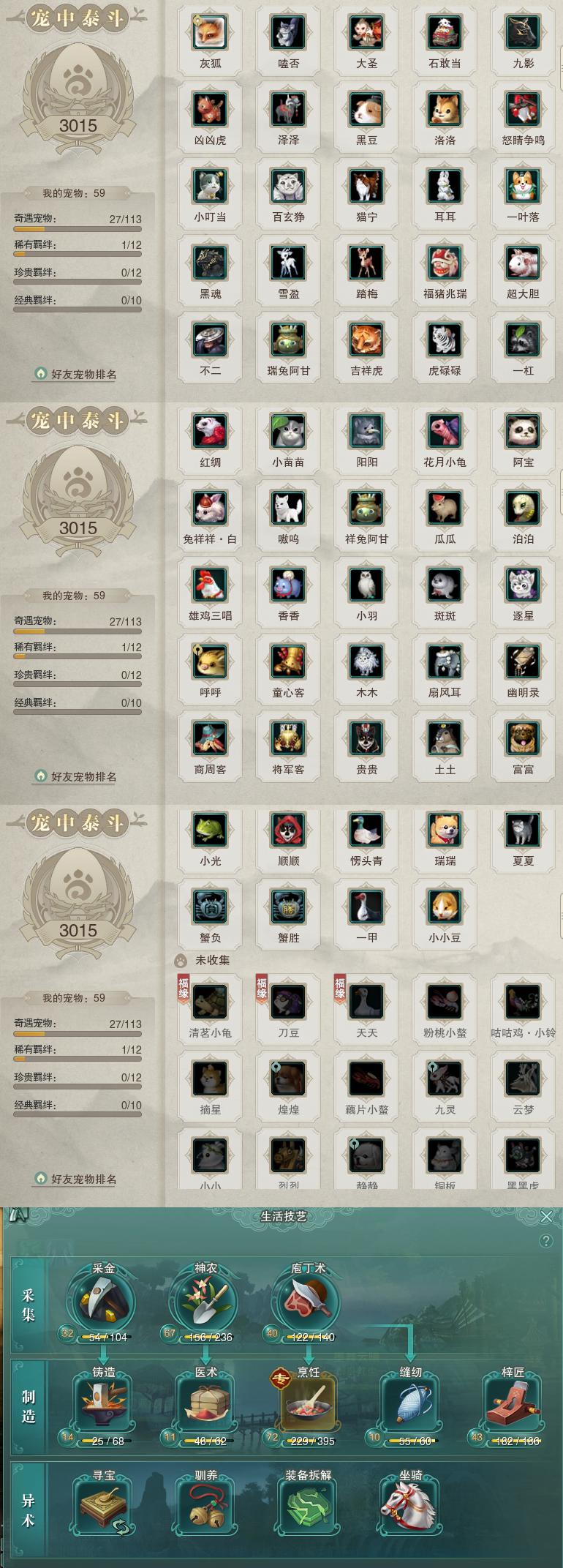Open the 大圣 monkey pet icon
Image resolution: width=563 pixels, height=1568 pixels.
366,33
